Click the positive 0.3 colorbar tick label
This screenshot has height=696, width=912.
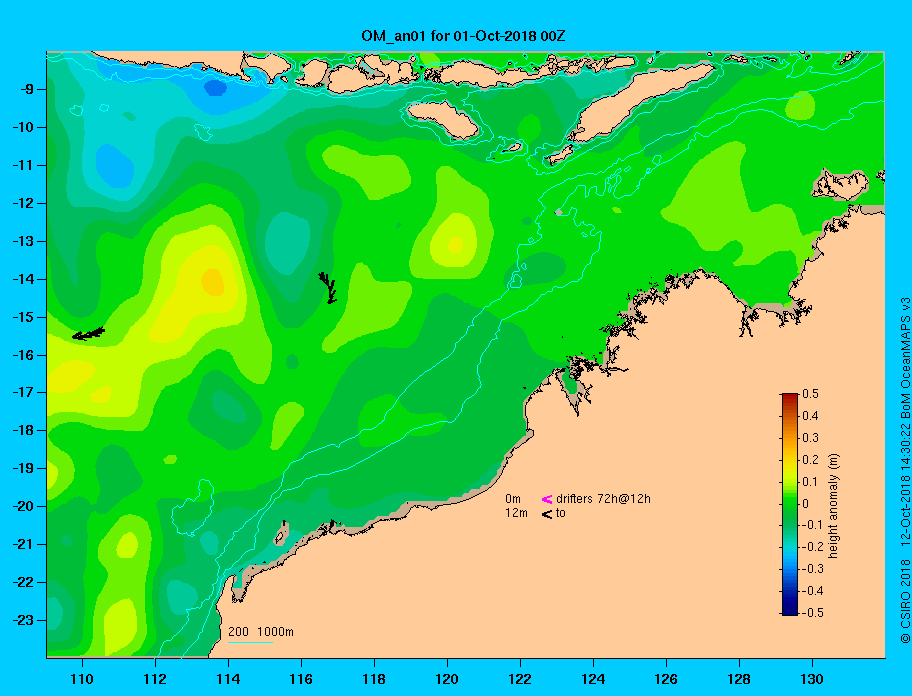810,438
